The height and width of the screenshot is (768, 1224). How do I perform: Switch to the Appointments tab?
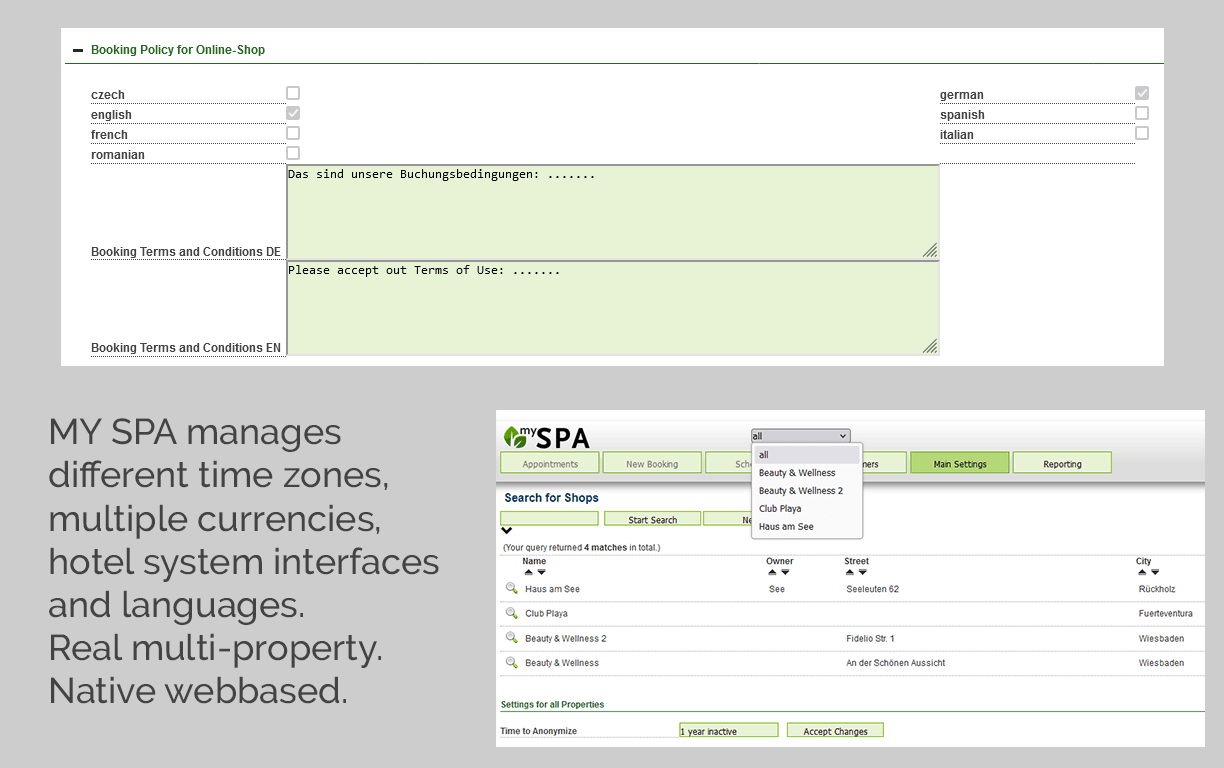549,463
